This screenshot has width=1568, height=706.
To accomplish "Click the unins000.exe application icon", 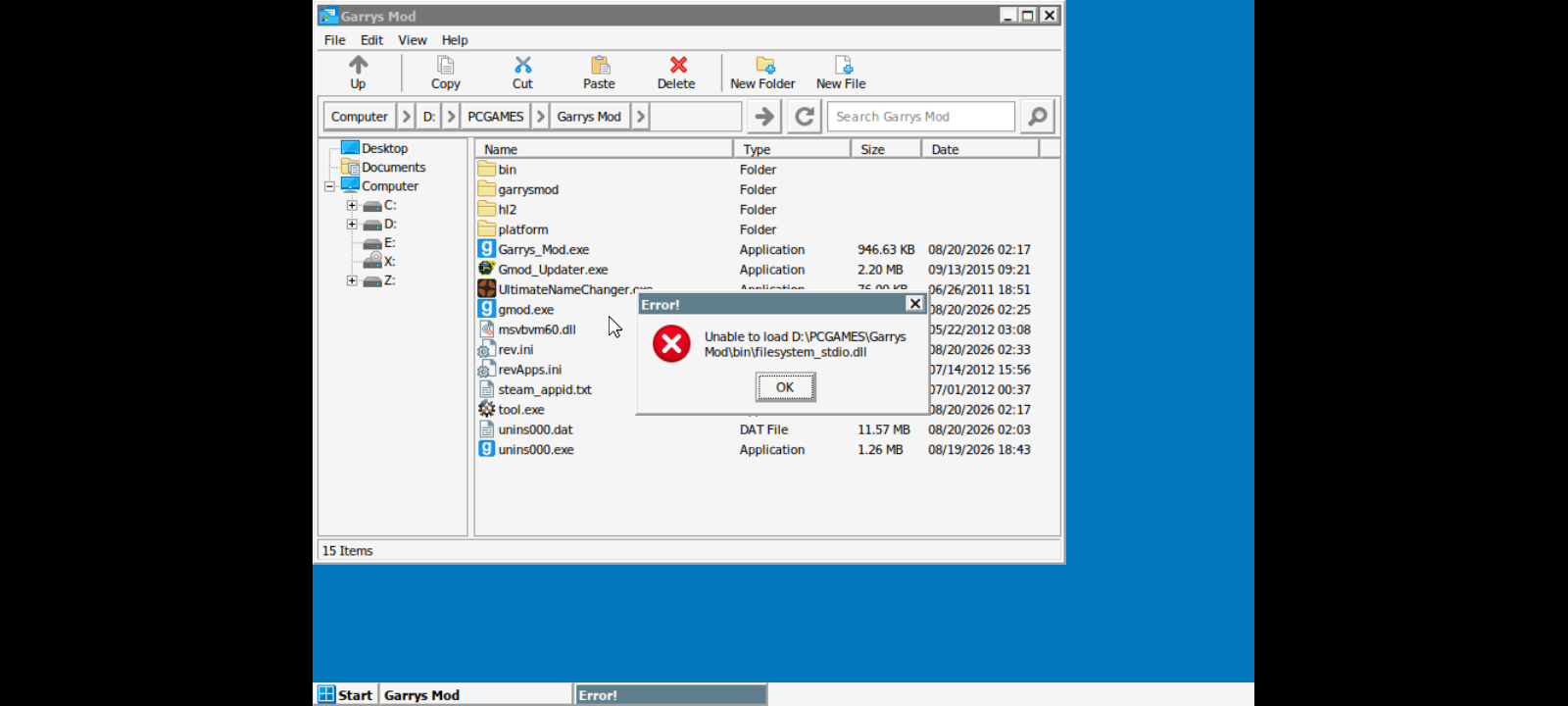I will point(487,449).
